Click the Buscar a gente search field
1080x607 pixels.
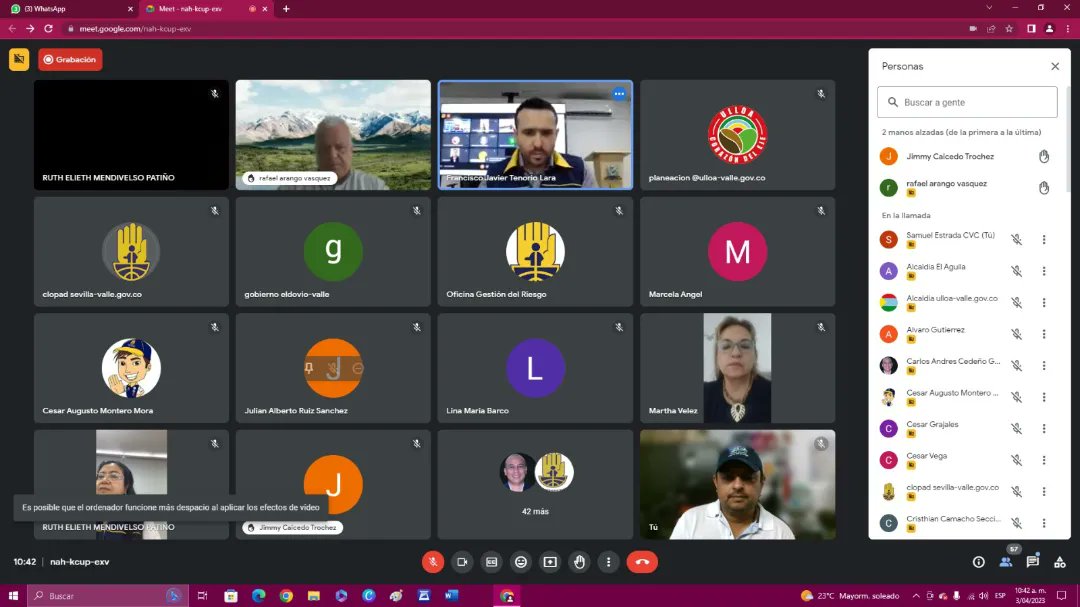point(967,102)
